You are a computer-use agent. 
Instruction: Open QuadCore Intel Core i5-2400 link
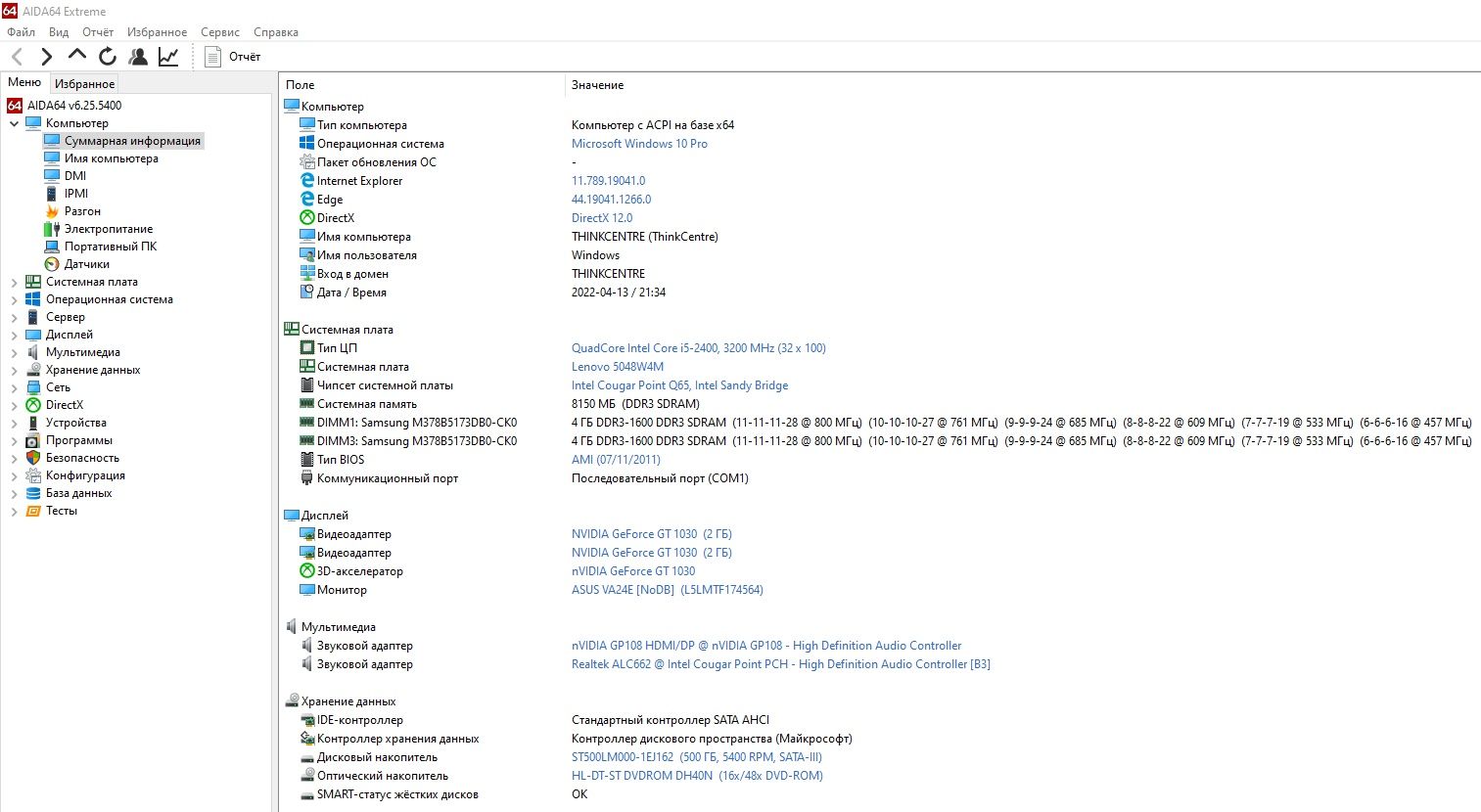699,348
